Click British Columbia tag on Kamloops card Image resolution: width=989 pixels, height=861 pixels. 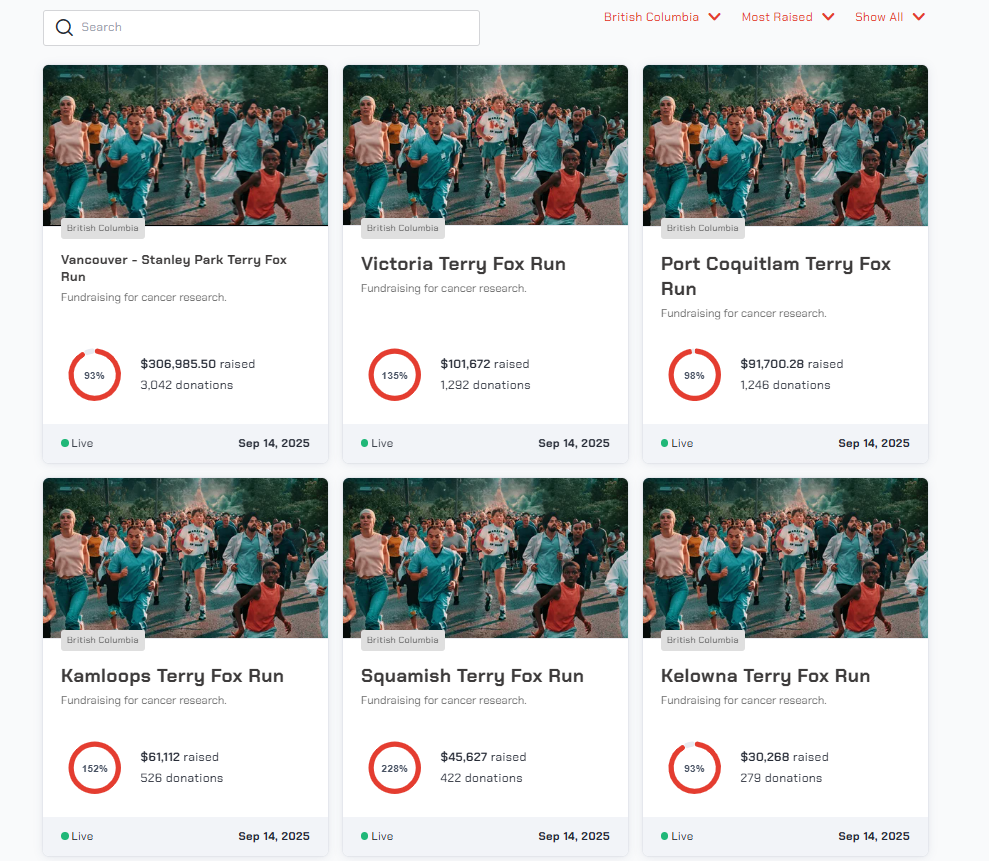[x=103, y=640]
